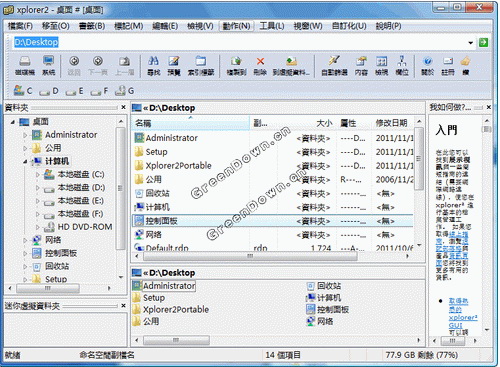Viewport: 500px width, 367px height.
Task: Collapse the 桌面 root tree node
Action: (12, 122)
